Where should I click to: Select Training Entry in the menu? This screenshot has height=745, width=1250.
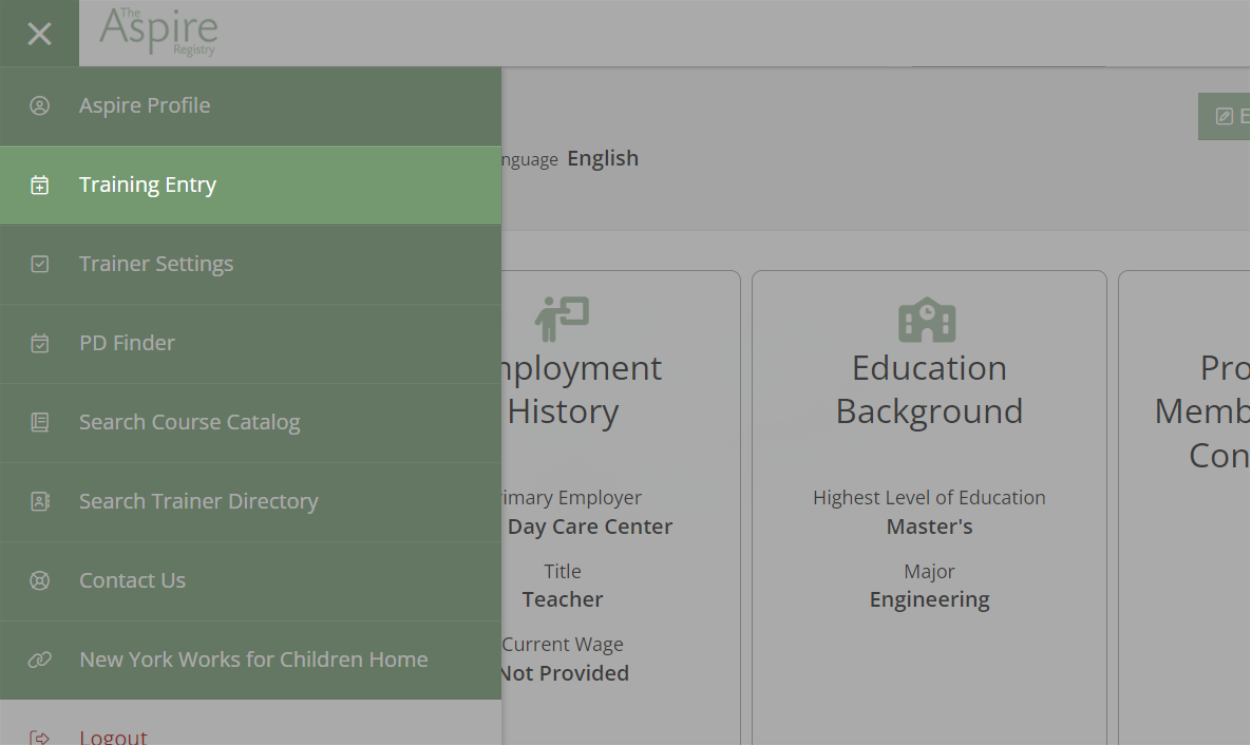[250, 185]
